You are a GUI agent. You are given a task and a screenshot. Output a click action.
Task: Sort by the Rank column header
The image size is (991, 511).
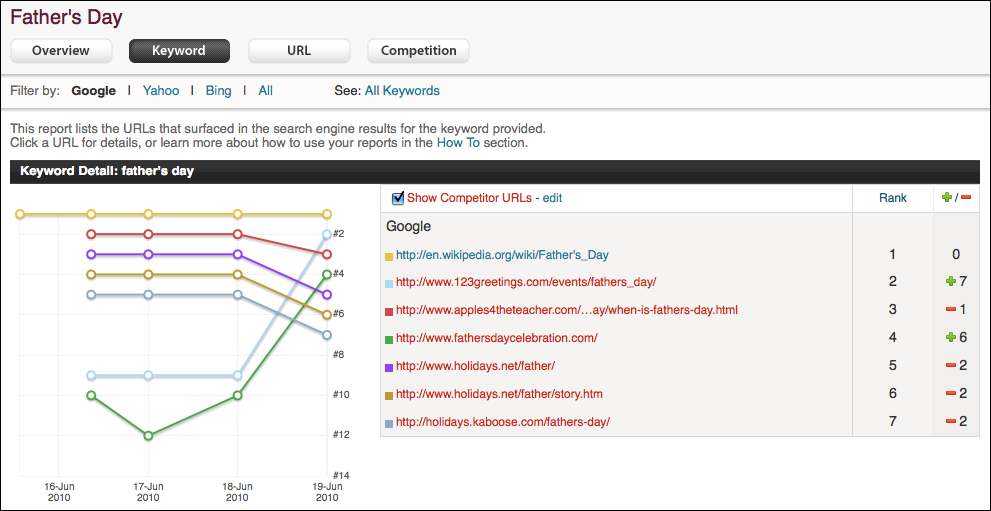892,198
